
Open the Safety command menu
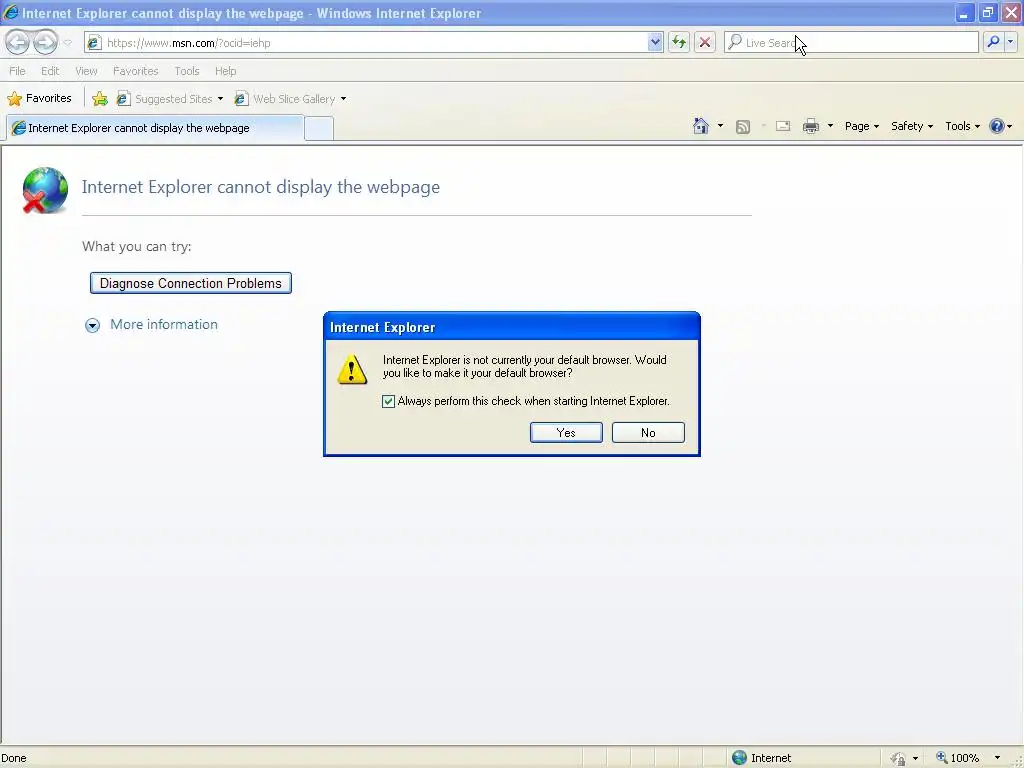912,126
